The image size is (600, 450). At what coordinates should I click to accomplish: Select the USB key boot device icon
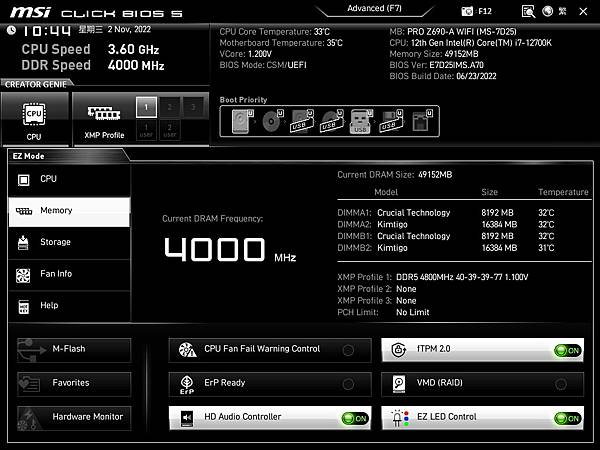click(361, 121)
